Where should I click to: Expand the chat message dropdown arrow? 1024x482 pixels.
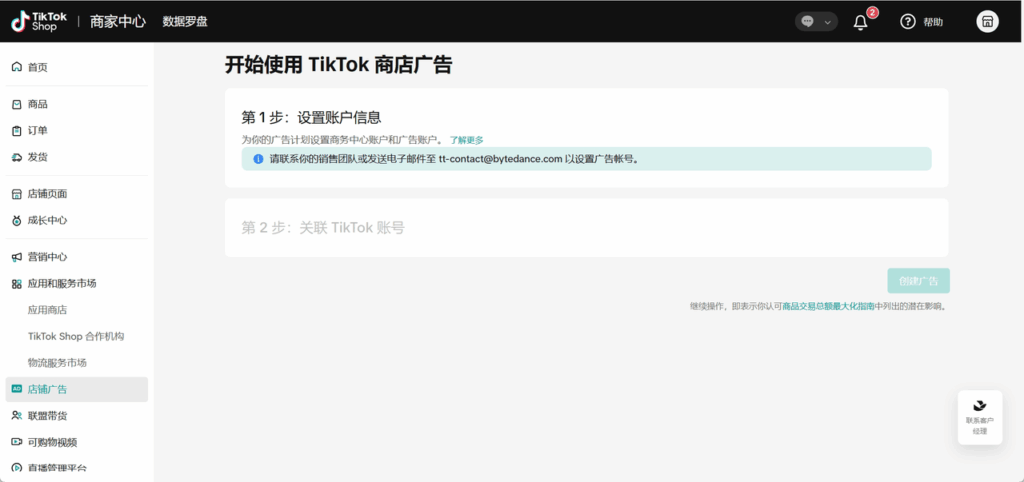pyautogui.click(x=828, y=22)
